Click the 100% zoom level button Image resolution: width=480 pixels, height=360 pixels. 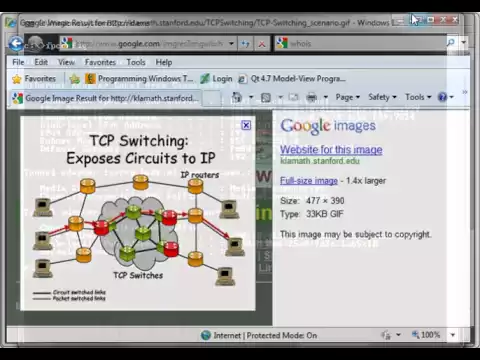426,334
